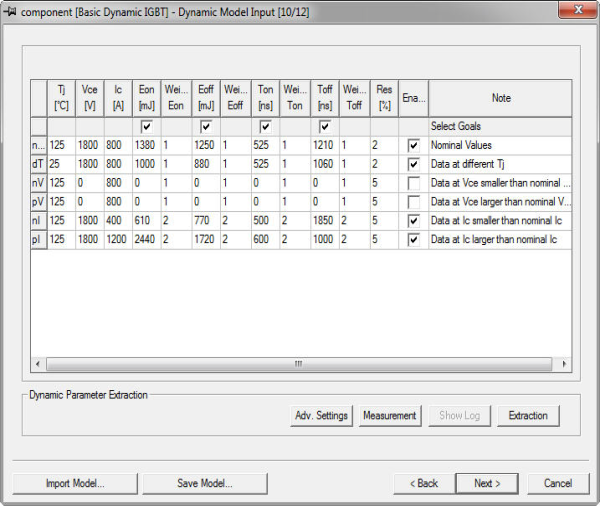
Task: Enable the Vce smaller than nominal row
Action: tap(413, 183)
